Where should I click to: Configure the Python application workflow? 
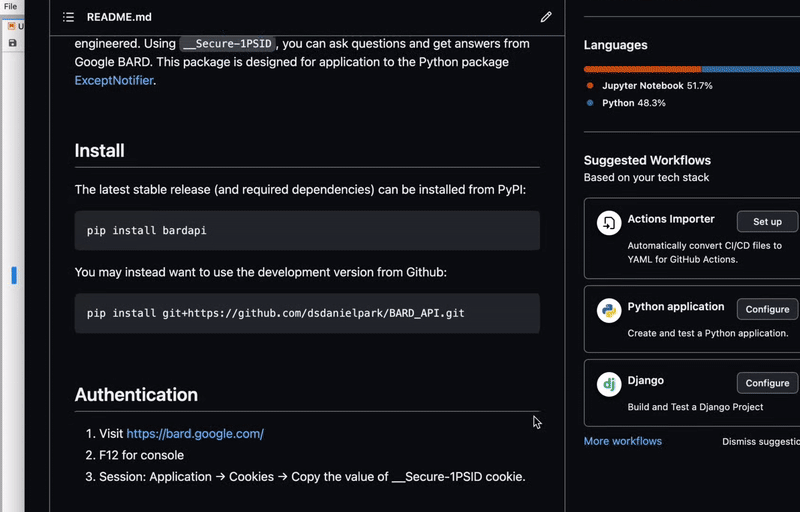[767, 308]
